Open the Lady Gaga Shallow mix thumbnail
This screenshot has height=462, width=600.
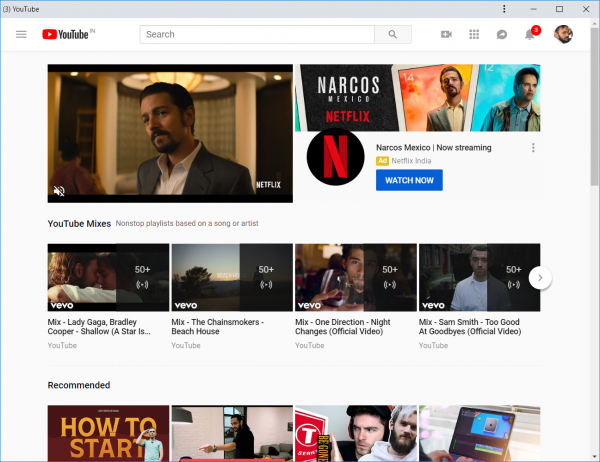pyautogui.click(x=108, y=277)
